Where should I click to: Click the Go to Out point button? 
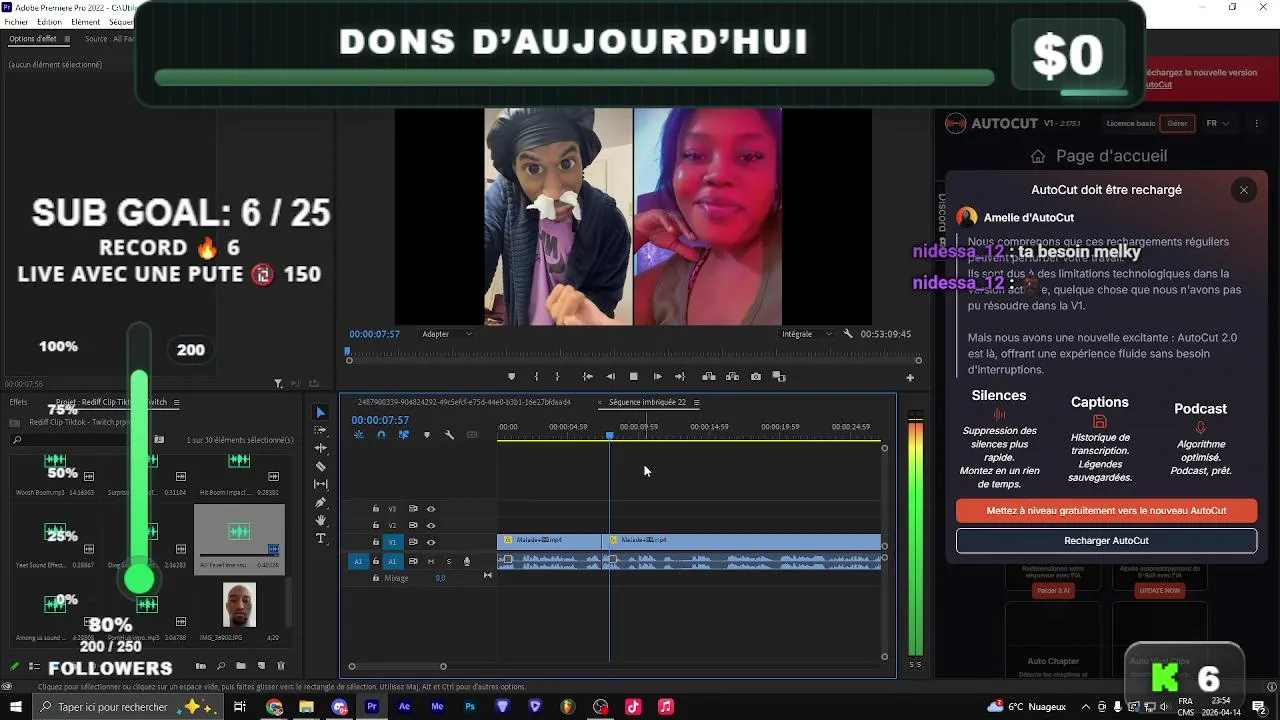(680, 377)
